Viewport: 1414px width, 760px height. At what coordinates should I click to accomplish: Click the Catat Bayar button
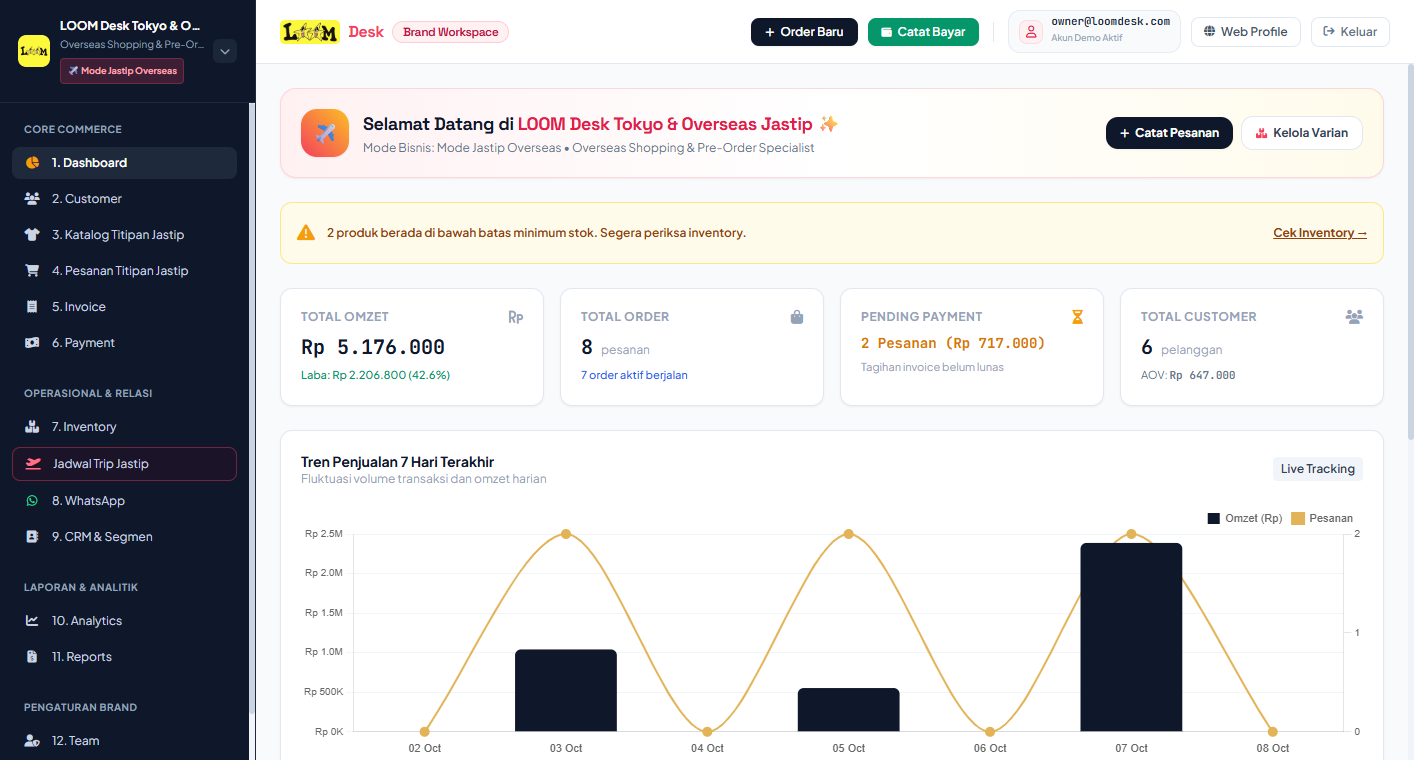coord(923,32)
